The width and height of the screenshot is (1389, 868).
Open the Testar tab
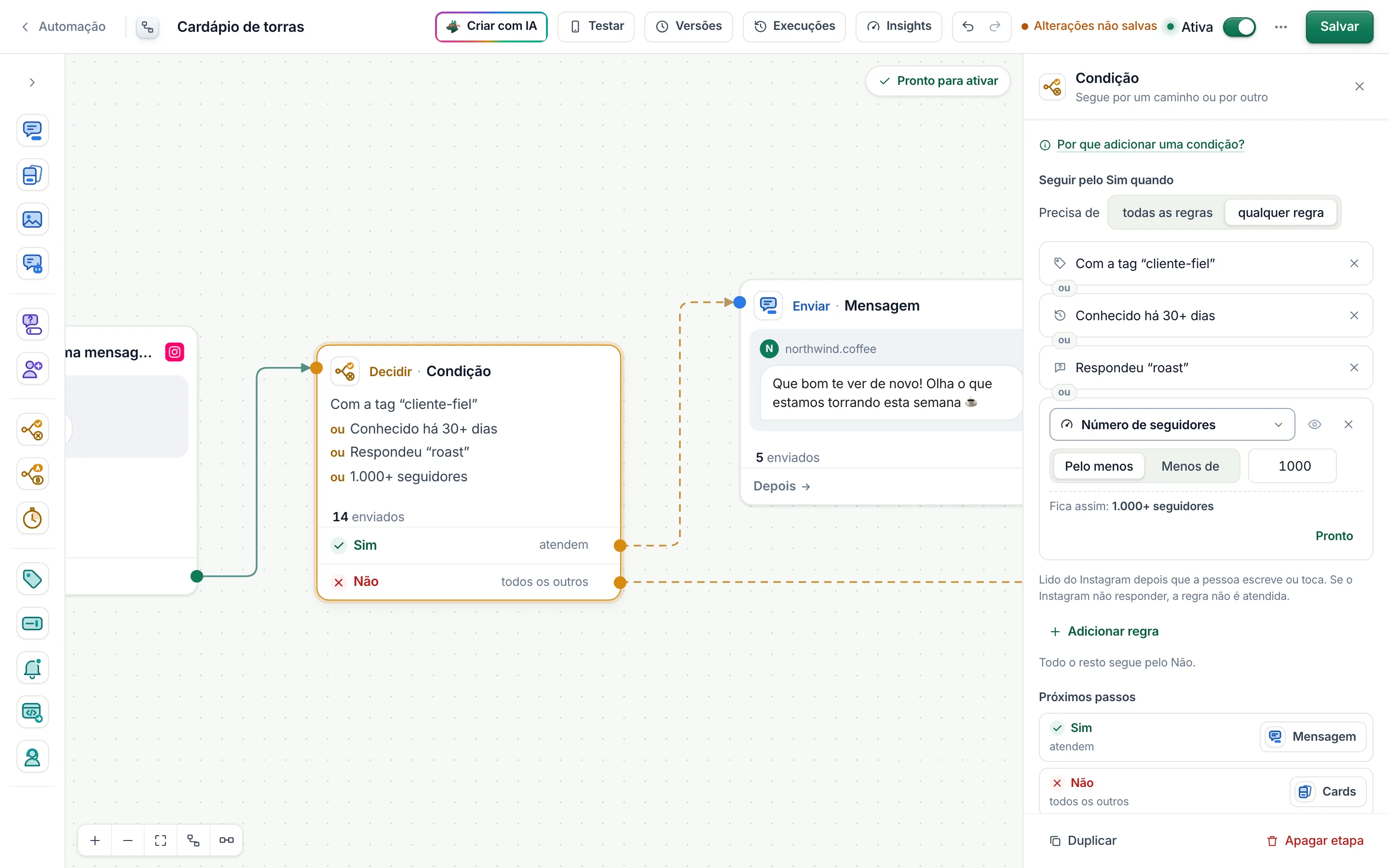pyautogui.click(x=596, y=27)
